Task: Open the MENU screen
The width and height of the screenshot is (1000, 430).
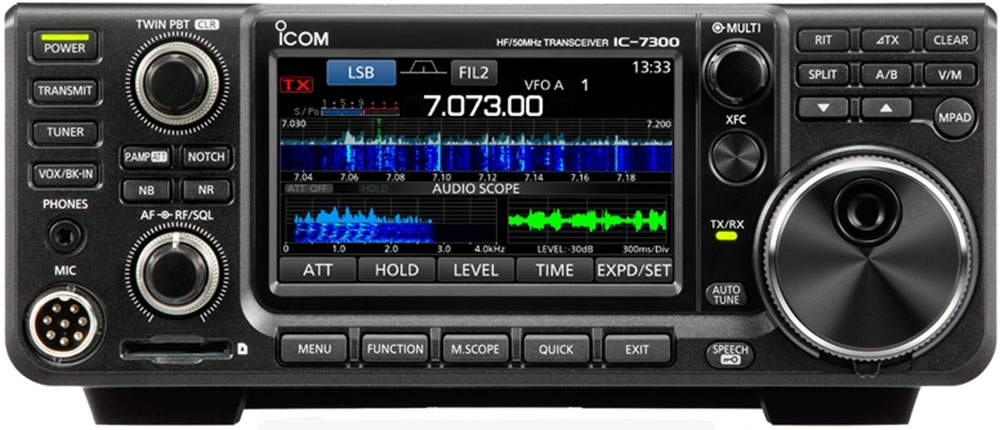Action: click(313, 349)
